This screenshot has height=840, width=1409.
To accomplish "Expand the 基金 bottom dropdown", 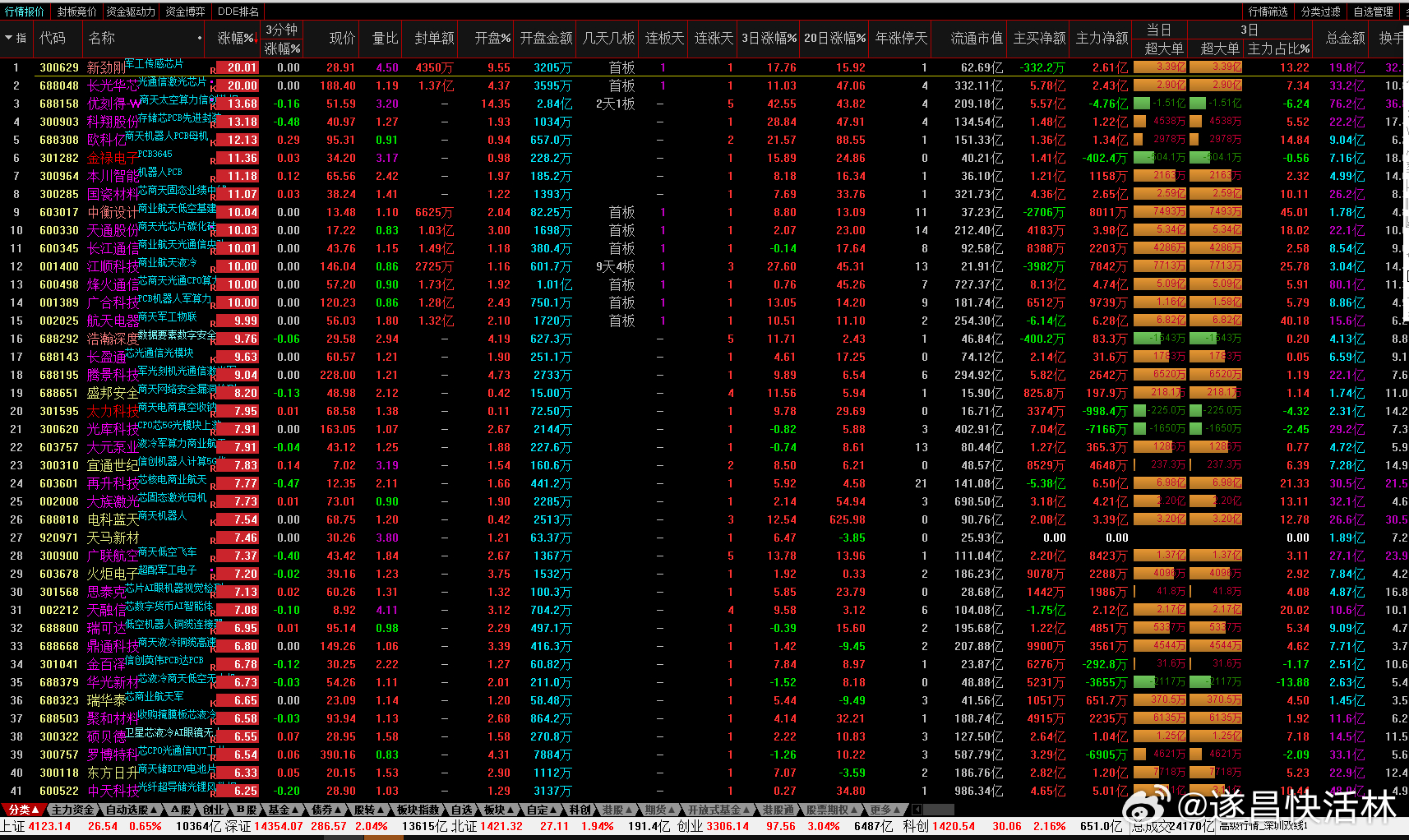I will 284,810.
